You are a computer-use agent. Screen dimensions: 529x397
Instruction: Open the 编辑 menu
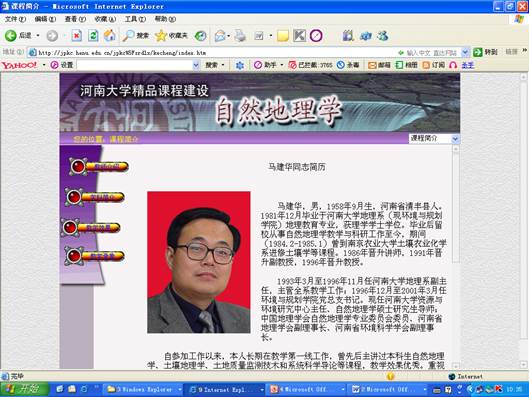point(45,19)
